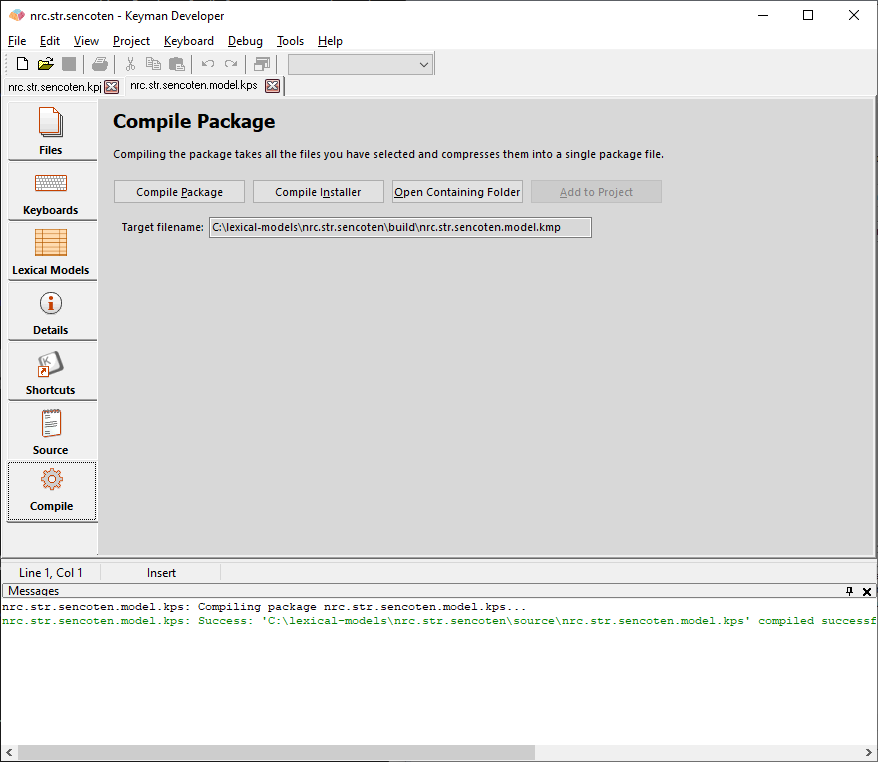Close the Messages panel
This screenshot has height=762, width=878.
click(867, 591)
